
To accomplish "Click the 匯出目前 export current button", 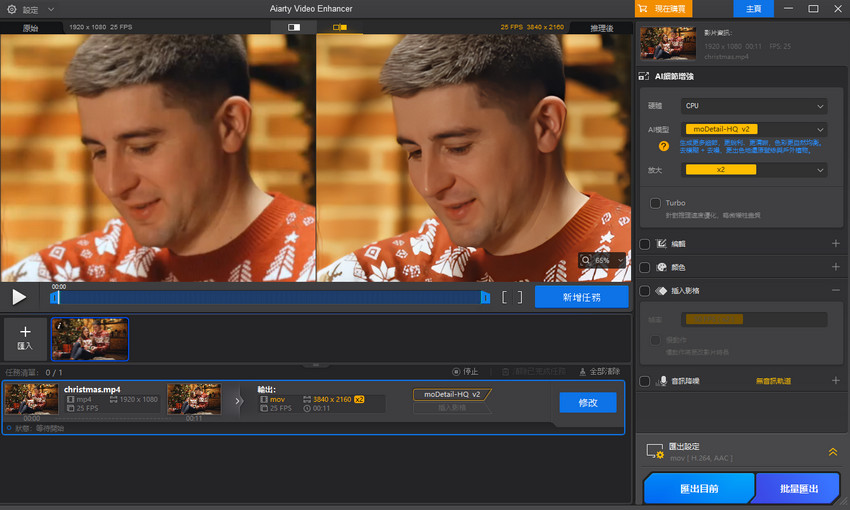I will (697, 488).
